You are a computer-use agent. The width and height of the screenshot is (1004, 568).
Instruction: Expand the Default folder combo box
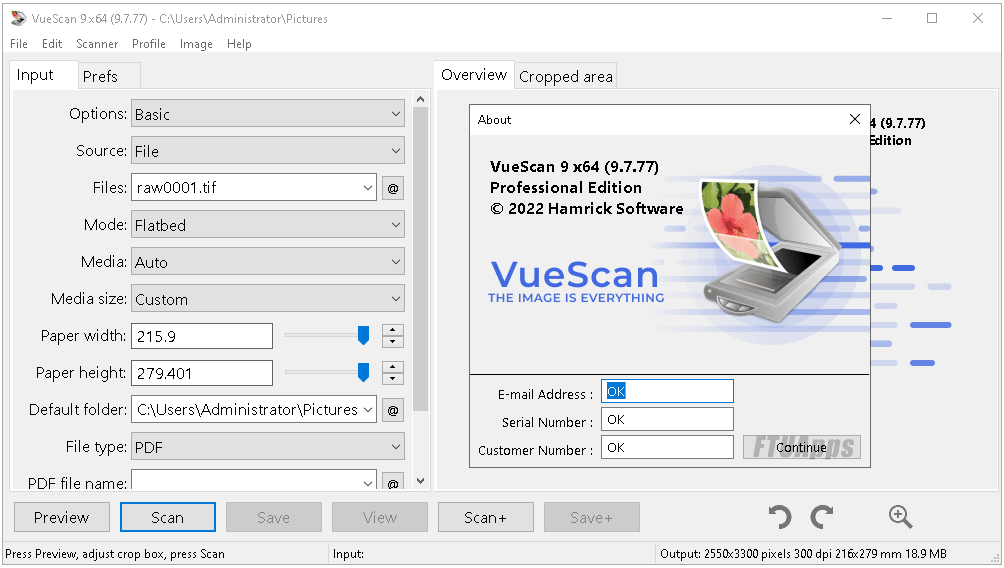click(x=368, y=410)
